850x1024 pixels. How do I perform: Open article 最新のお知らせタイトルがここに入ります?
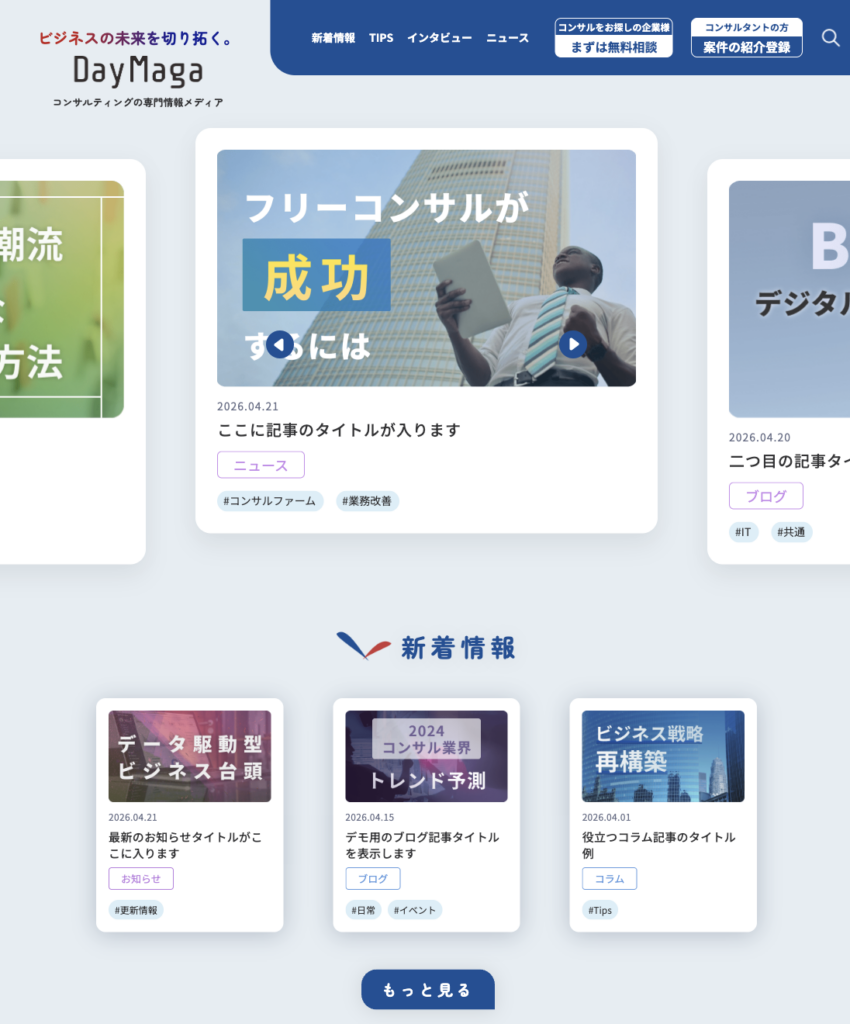pyautogui.click(x=185, y=845)
